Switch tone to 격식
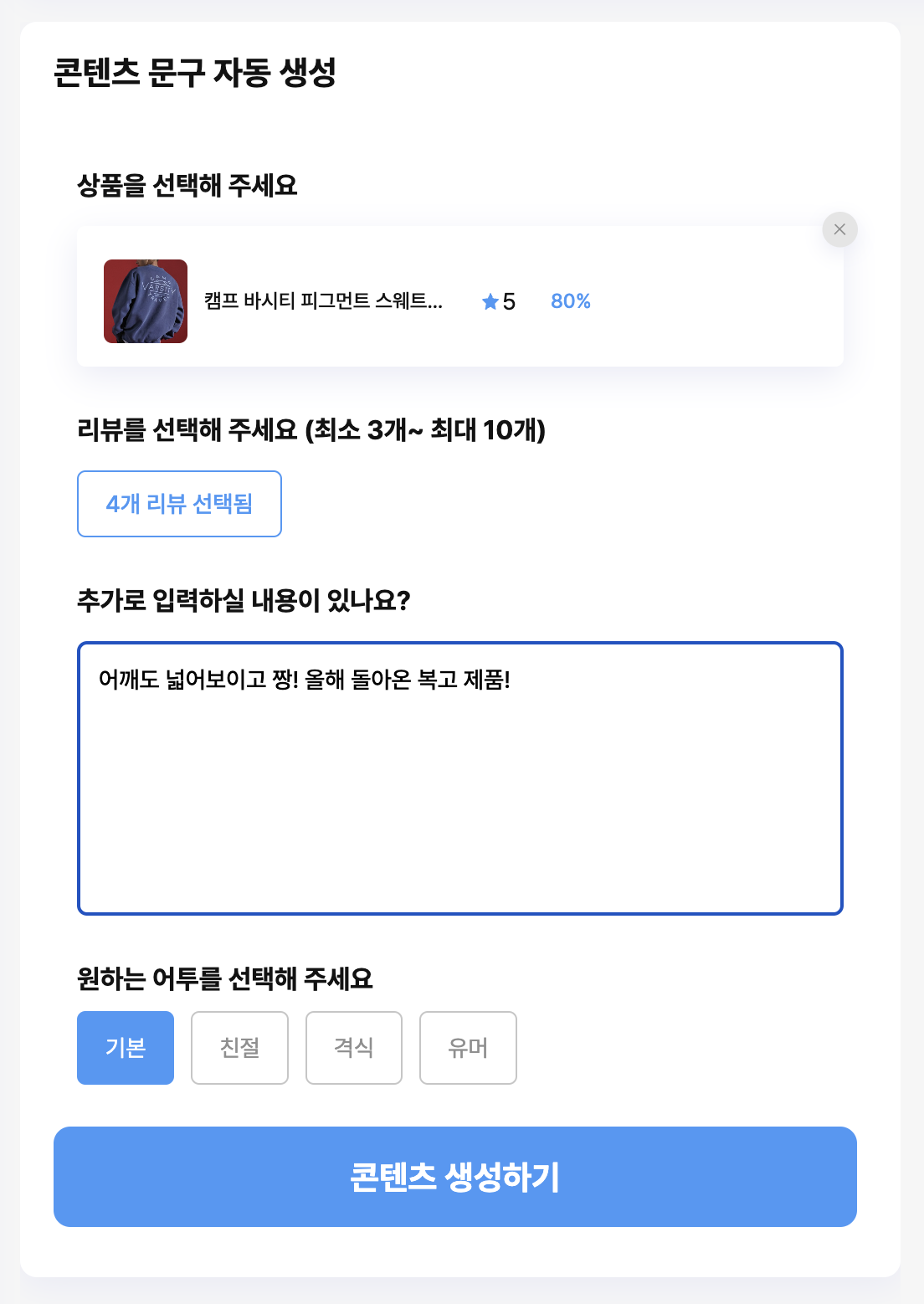The image size is (924, 1304). pos(354,1048)
